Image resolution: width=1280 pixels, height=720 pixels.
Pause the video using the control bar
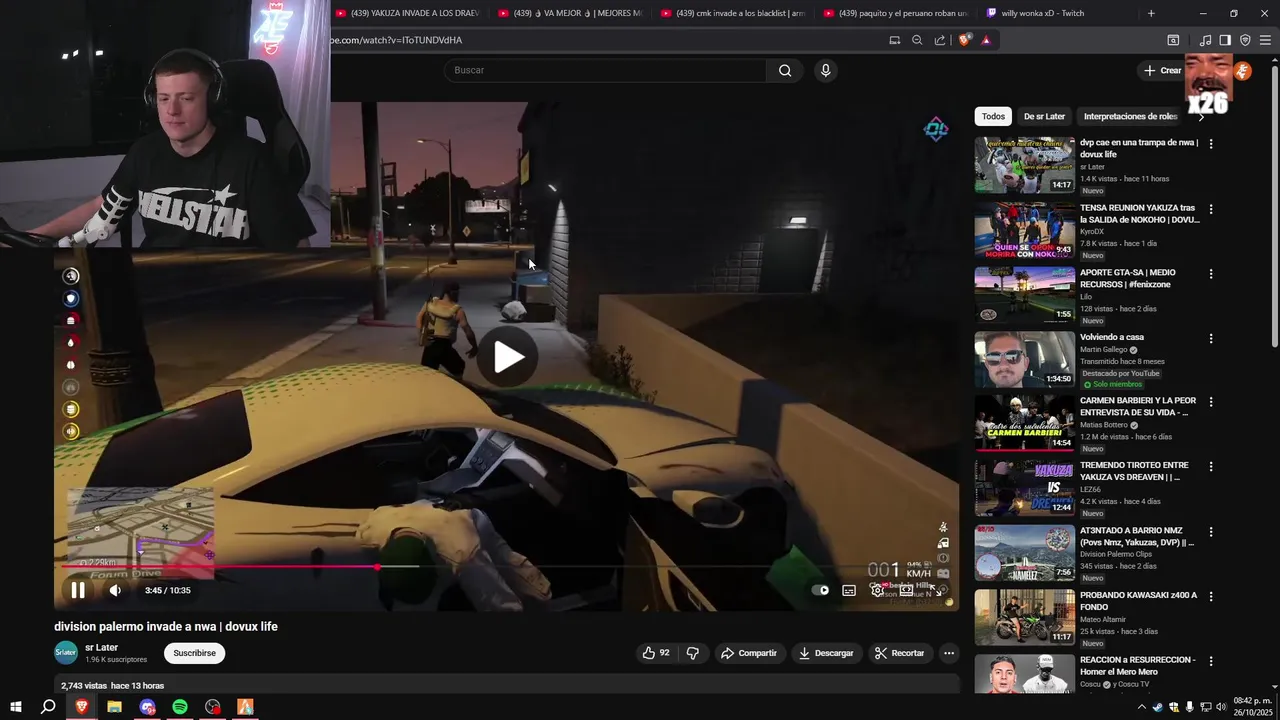pyautogui.click(x=78, y=590)
